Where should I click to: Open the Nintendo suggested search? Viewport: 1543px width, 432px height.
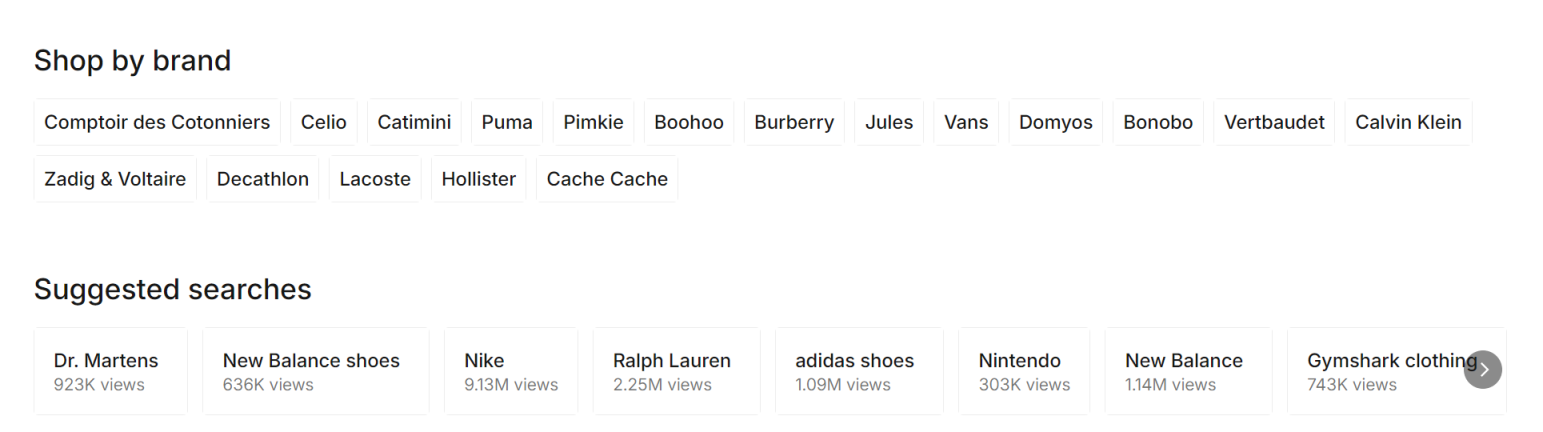1024,371
